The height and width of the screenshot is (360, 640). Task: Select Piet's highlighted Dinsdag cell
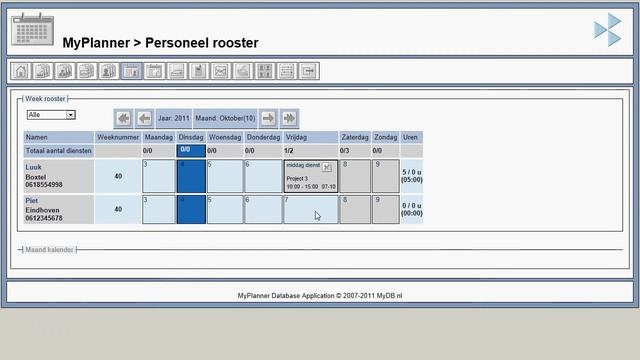[191, 209]
